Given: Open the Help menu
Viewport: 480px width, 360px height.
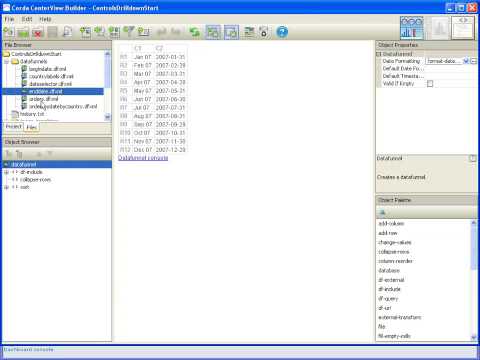Looking at the screenshot, I should click(x=45, y=19).
